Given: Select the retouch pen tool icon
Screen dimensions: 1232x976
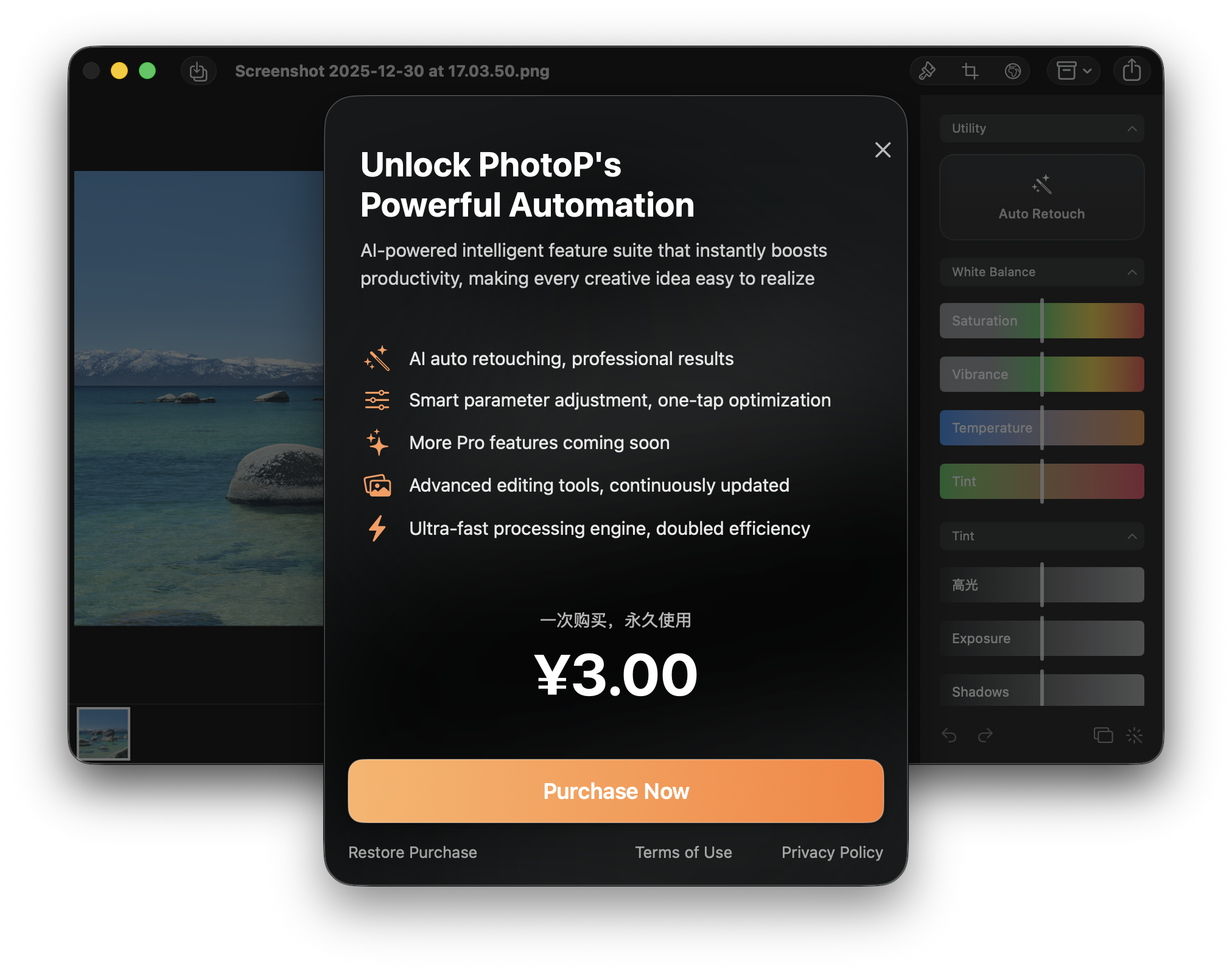Looking at the screenshot, I should click(927, 71).
